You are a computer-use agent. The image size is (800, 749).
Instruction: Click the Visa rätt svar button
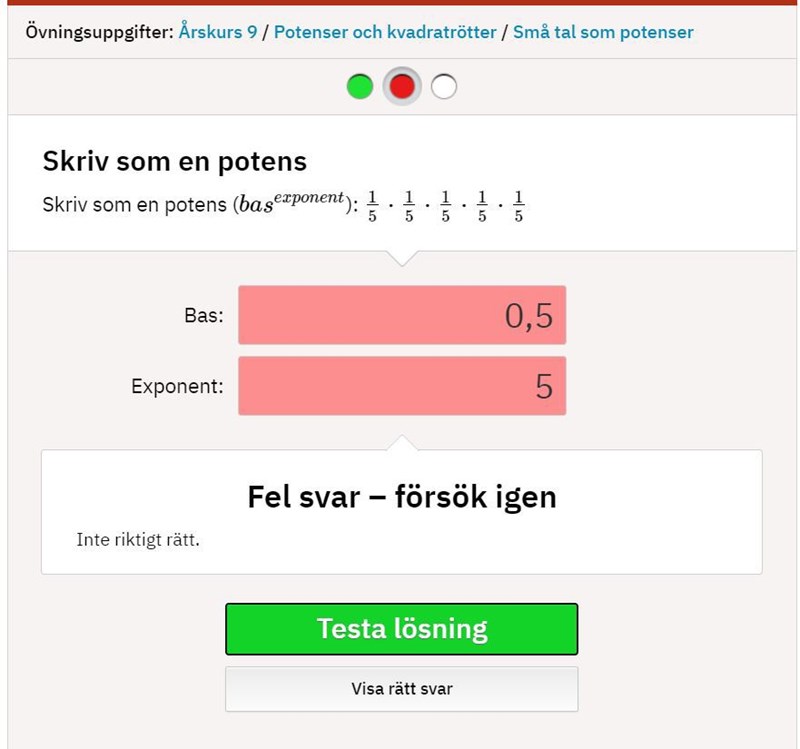coord(402,689)
